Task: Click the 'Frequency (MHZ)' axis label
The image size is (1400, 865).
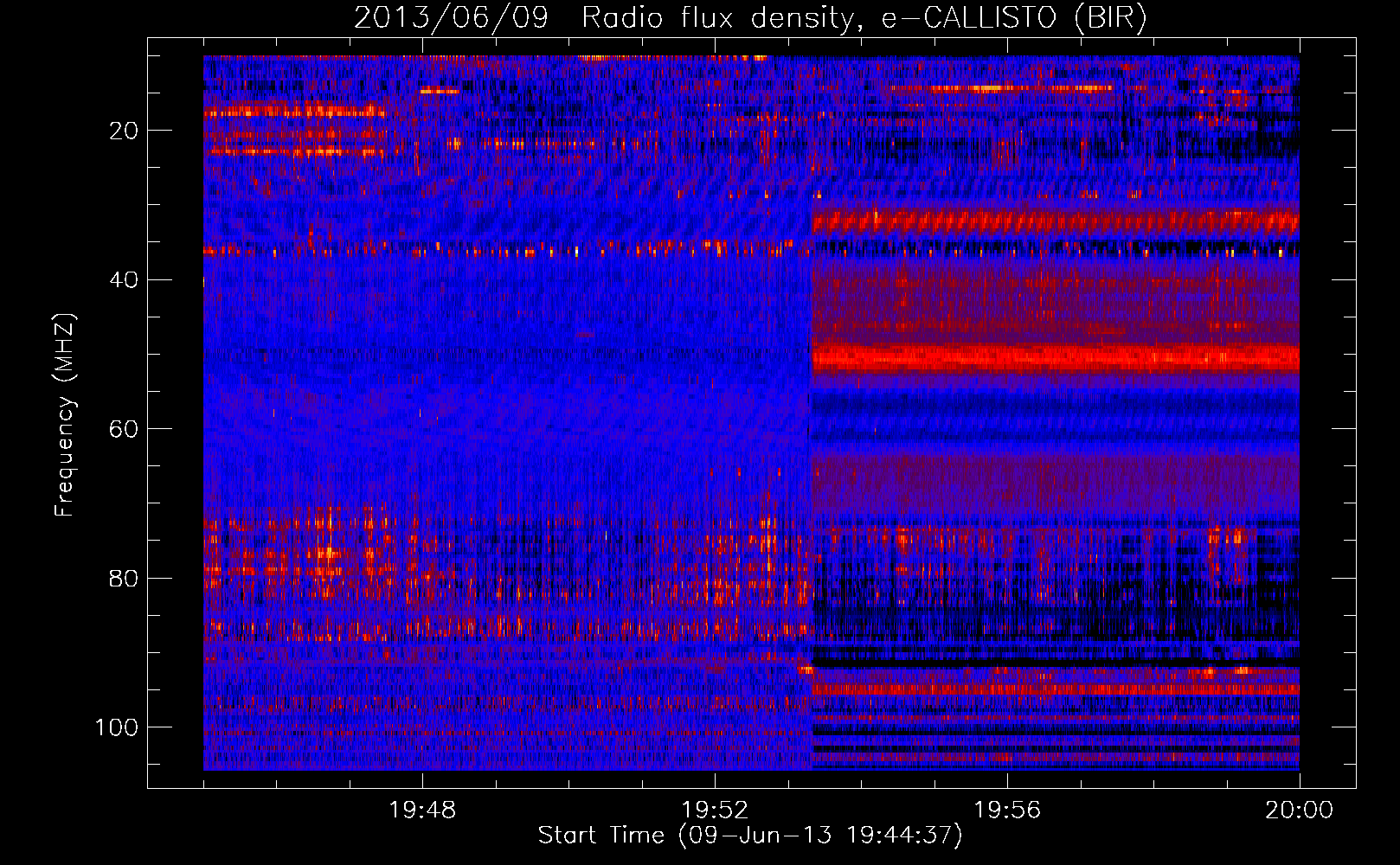Action: (65, 415)
